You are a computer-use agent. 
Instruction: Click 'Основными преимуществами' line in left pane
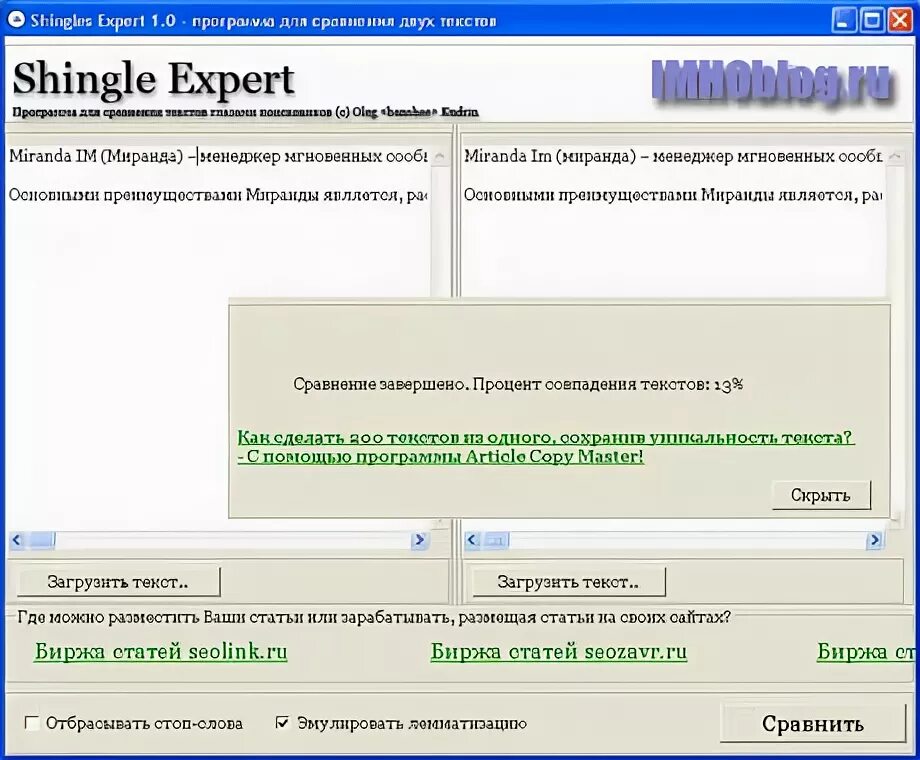218,195
